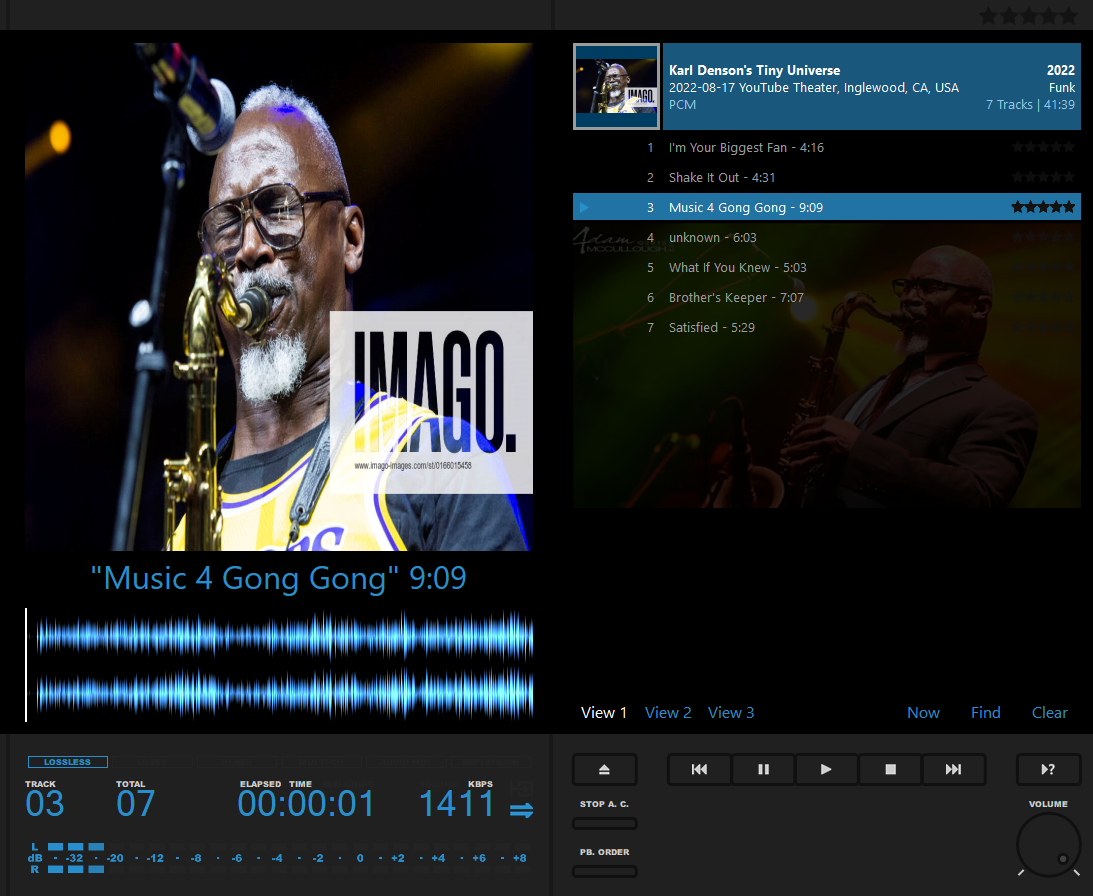This screenshot has height=896, width=1093.
Task: Toggle the Stop A. C. switch
Action: pos(604,823)
